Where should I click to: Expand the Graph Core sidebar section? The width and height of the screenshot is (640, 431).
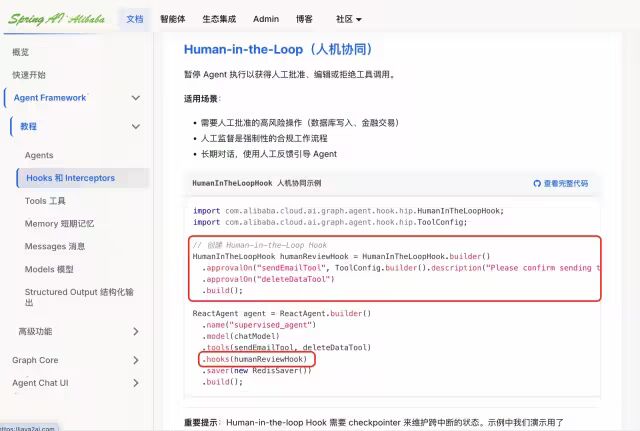[x=136, y=360]
